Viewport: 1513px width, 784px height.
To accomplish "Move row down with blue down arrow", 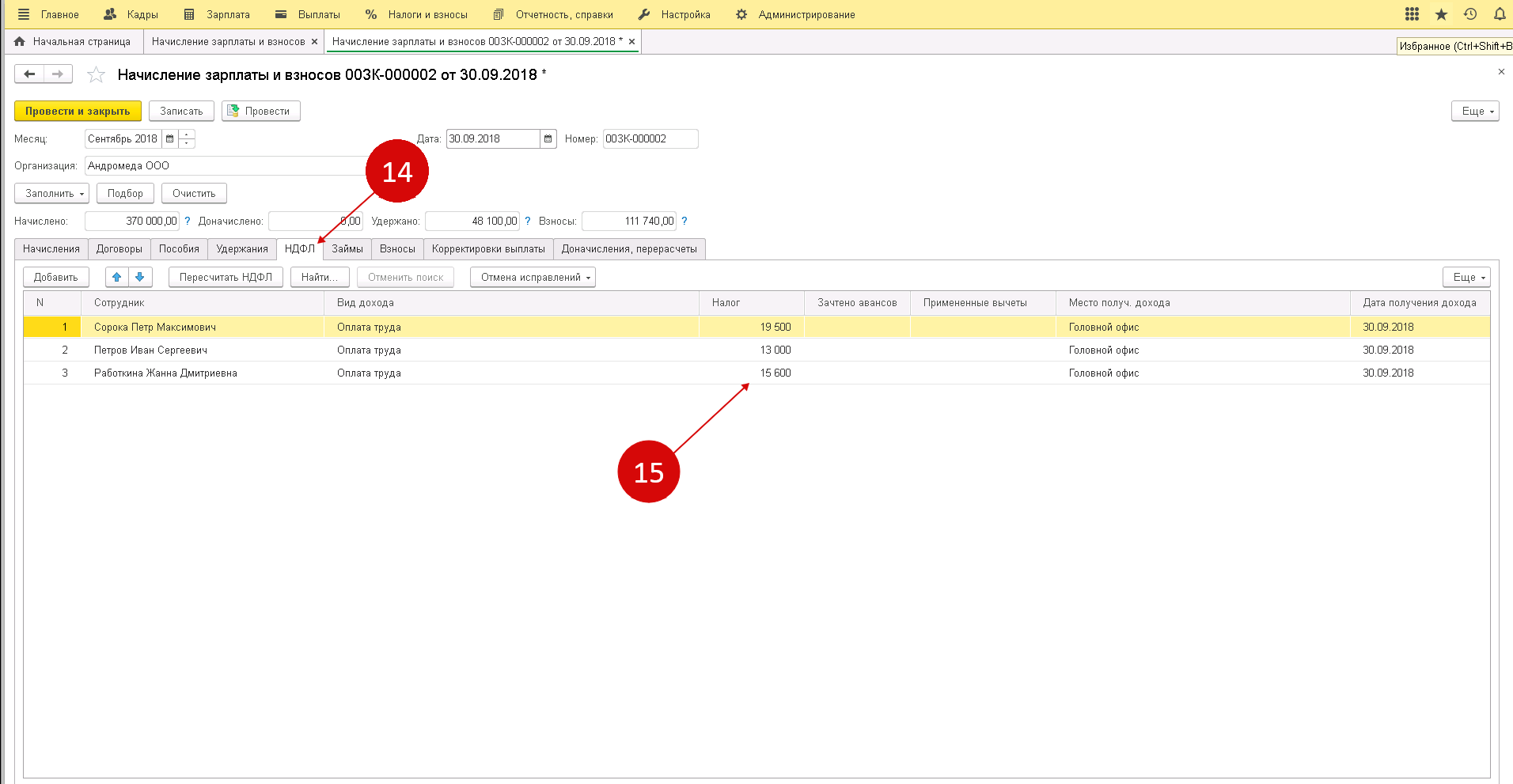I will pos(140,277).
